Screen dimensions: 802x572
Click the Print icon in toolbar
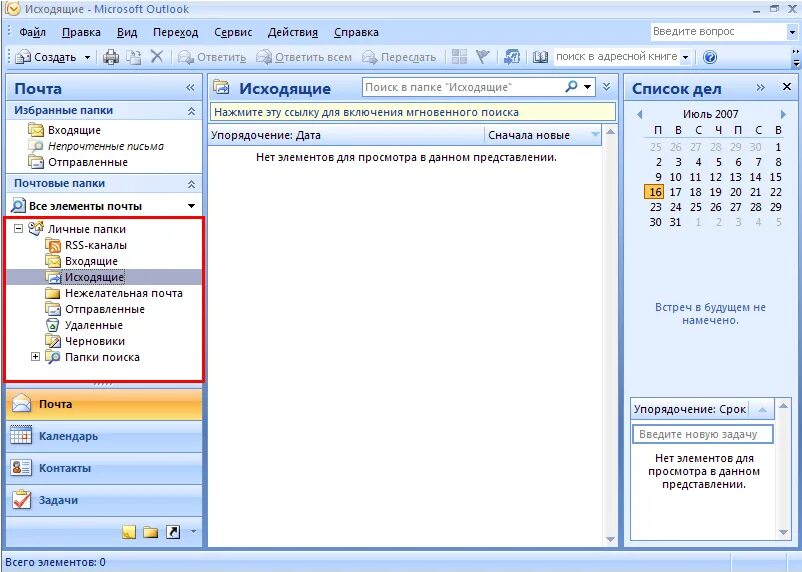(110, 57)
